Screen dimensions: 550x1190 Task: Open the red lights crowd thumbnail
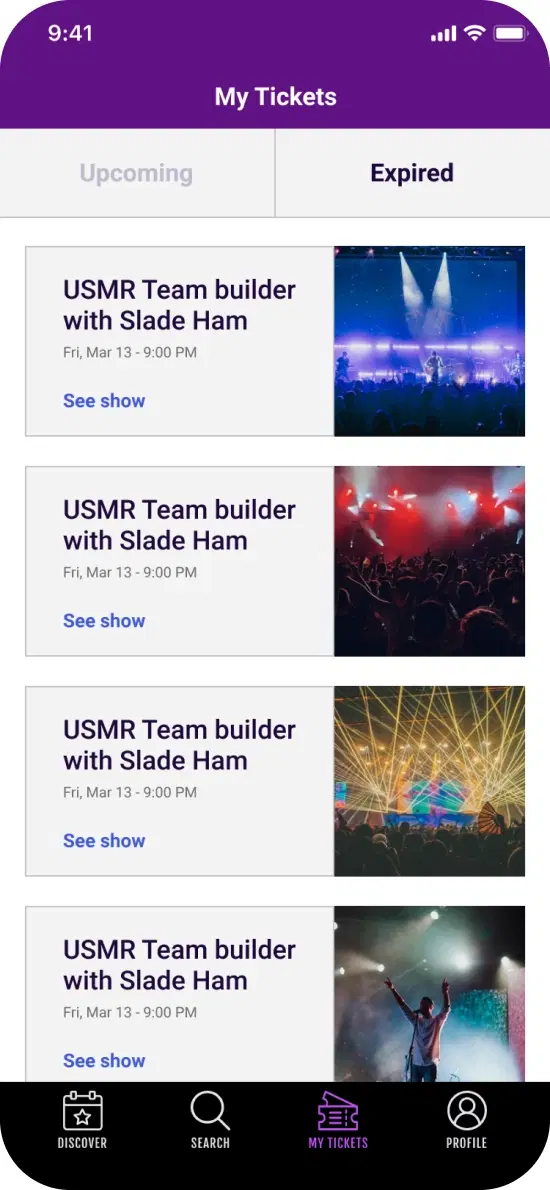tap(429, 561)
